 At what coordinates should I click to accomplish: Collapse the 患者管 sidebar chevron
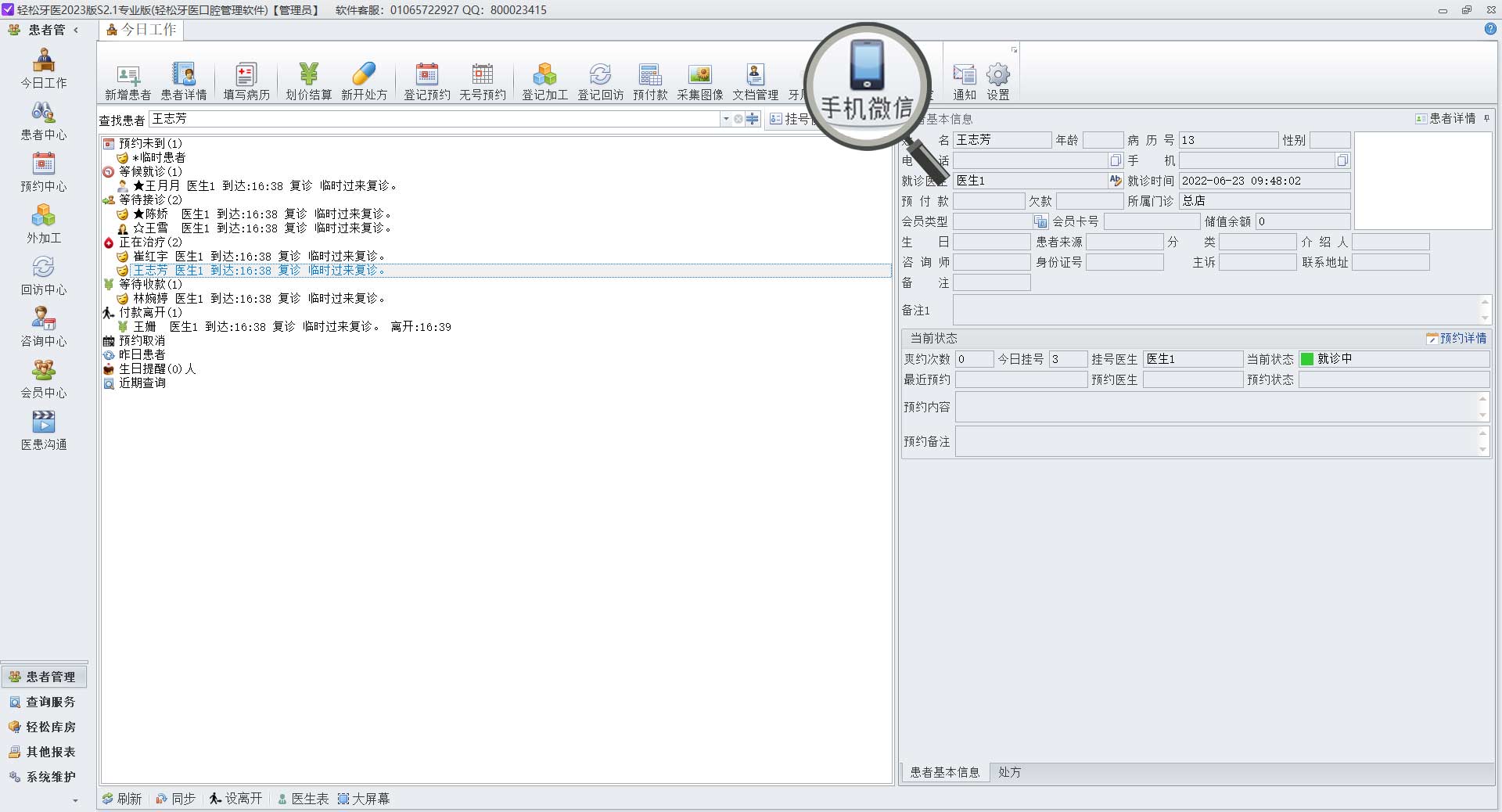click(76, 30)
